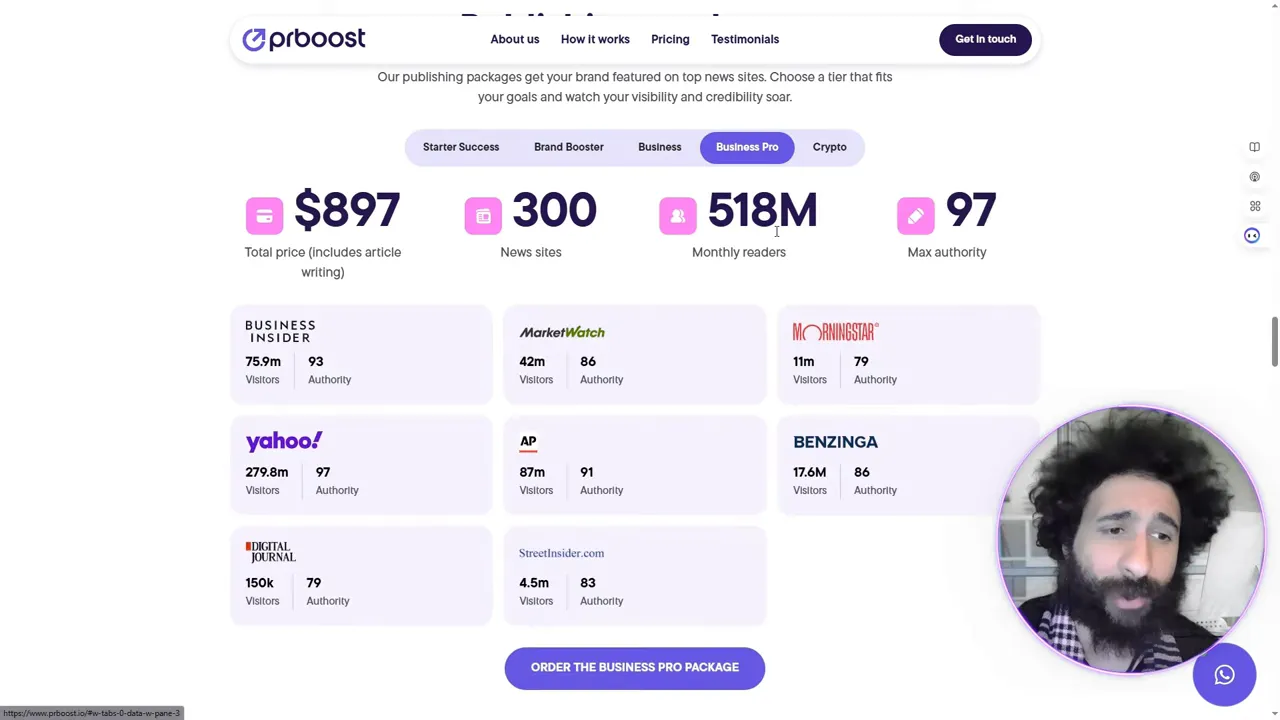The image size is (1280, 720).
Task: Select the Starter Success tab
Action: (x=461, y=147)
